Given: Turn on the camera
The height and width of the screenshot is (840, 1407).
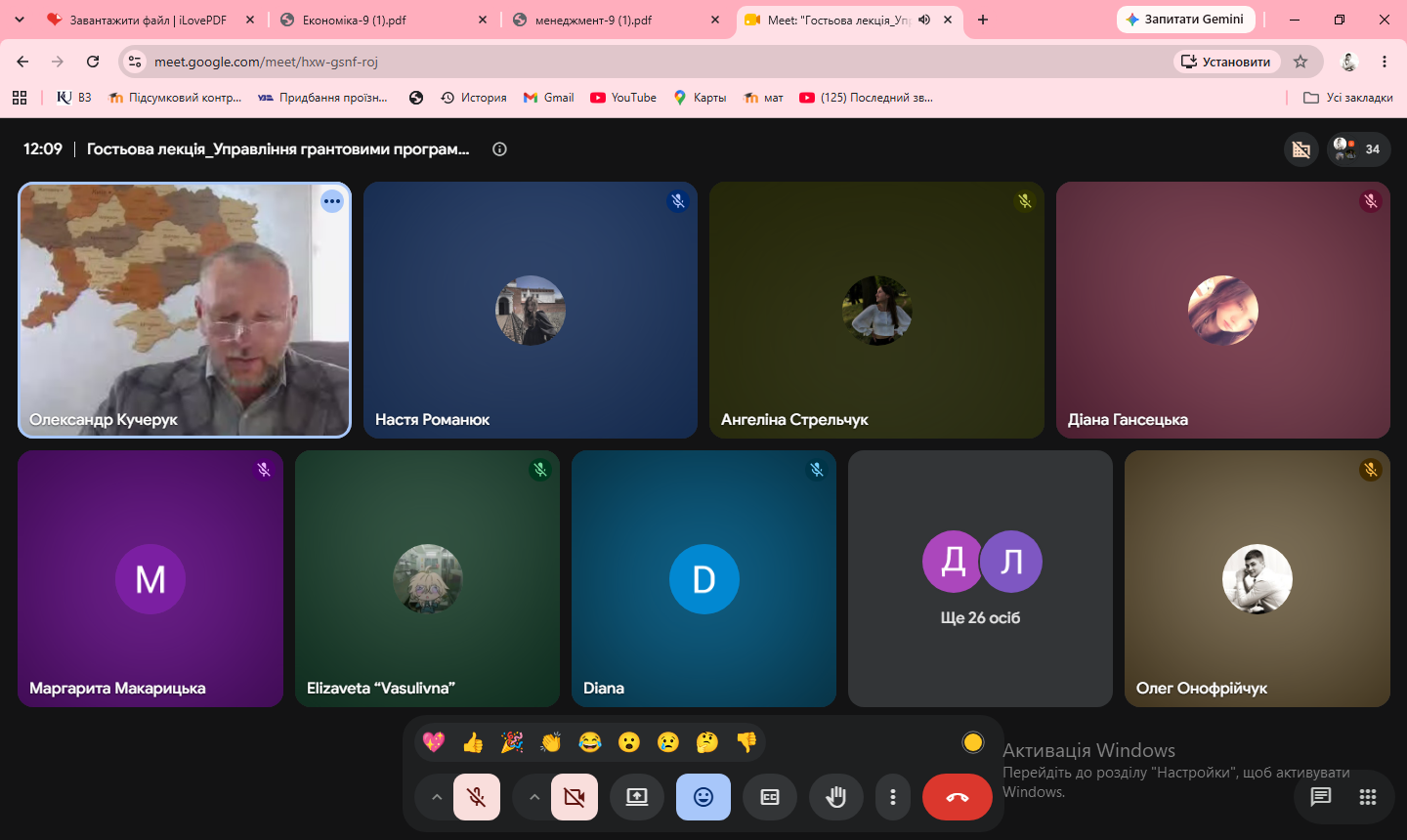Looking at the screenshot, I should pos(575,797).
